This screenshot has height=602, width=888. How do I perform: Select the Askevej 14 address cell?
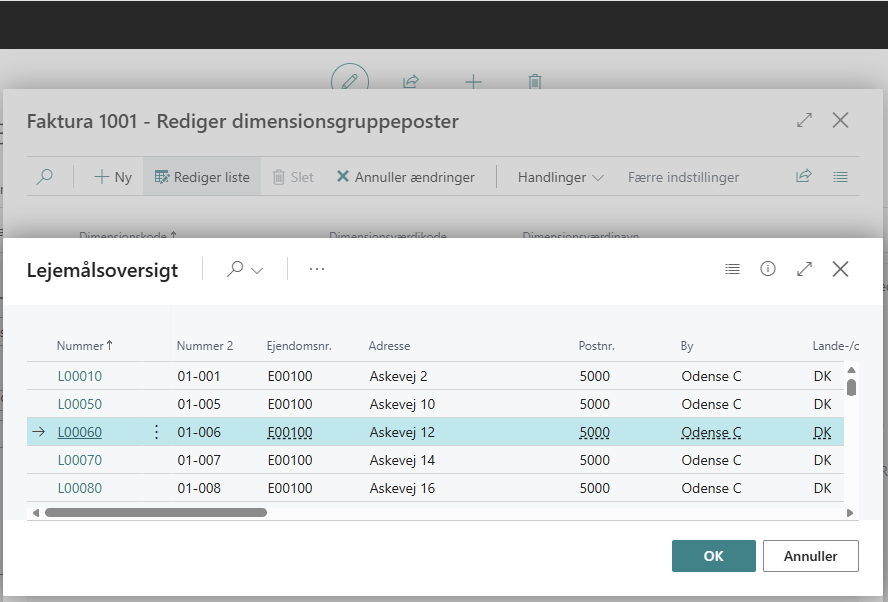(402, 460)
